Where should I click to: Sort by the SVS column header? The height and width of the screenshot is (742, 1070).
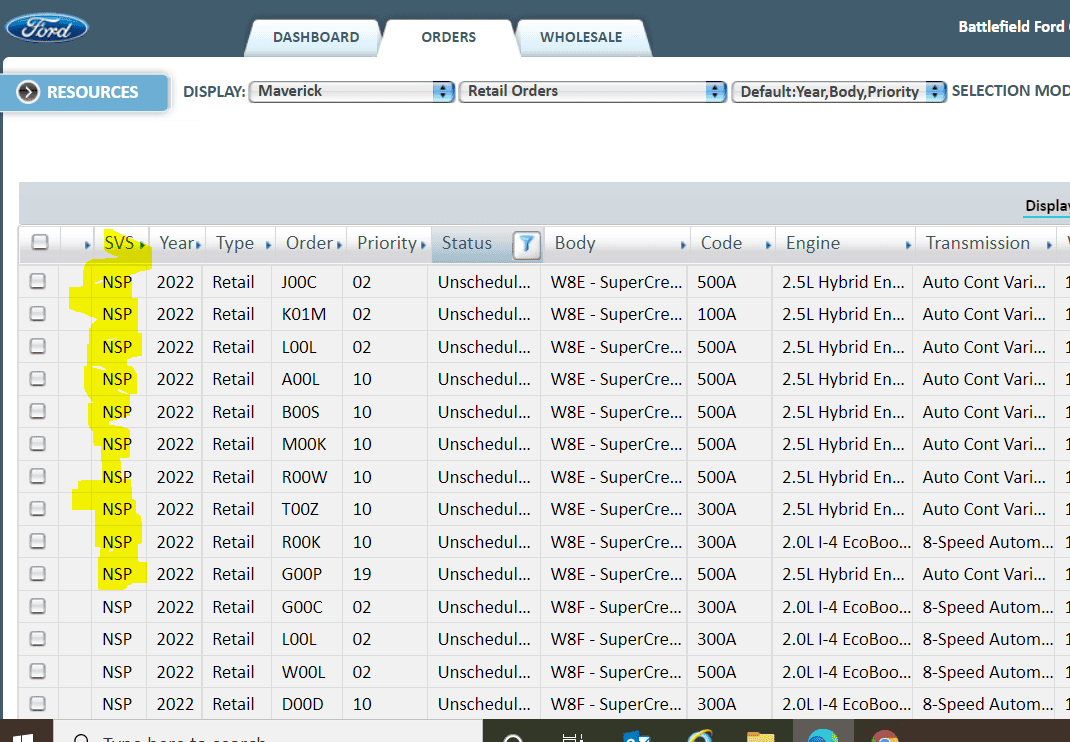pyautogui.click(x=120, y=244)
